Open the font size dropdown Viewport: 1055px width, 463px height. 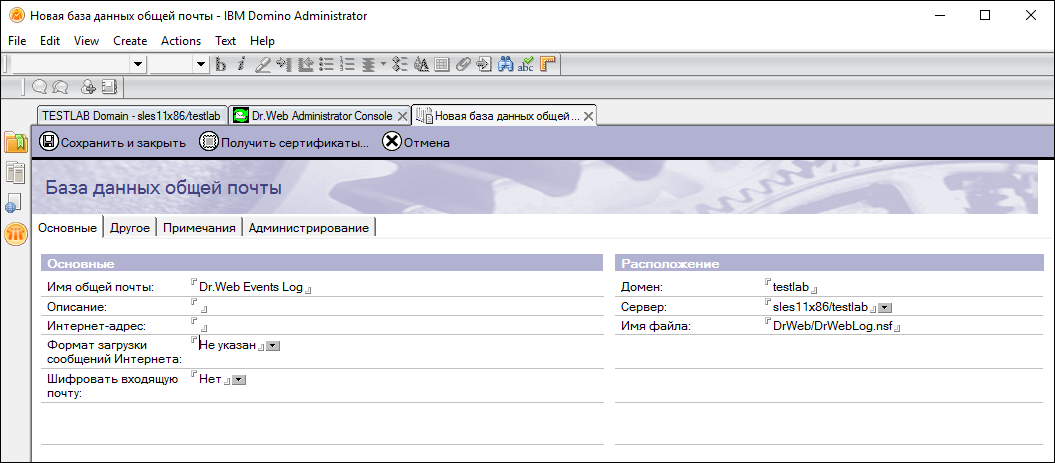(201, 64)
